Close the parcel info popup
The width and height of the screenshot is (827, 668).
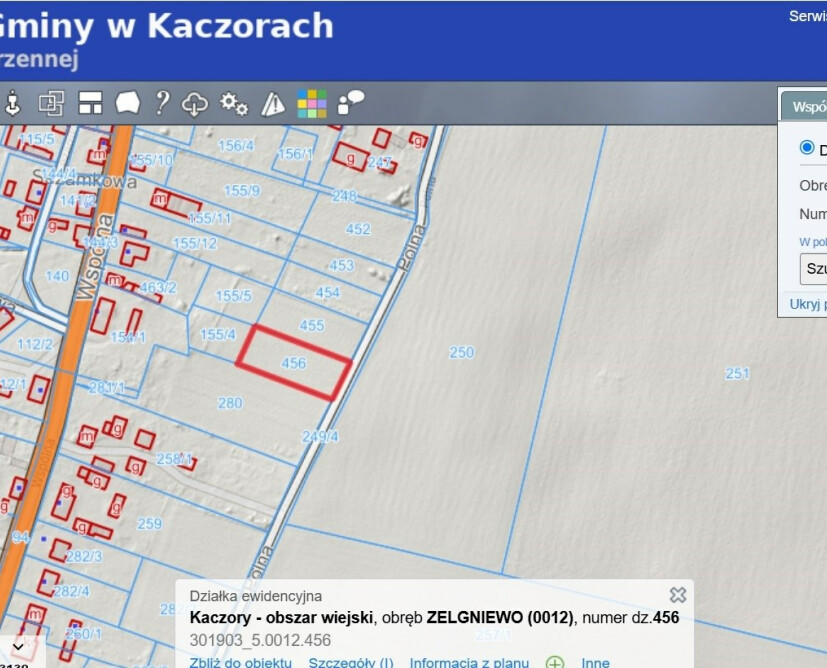click(x=678, y=595)
